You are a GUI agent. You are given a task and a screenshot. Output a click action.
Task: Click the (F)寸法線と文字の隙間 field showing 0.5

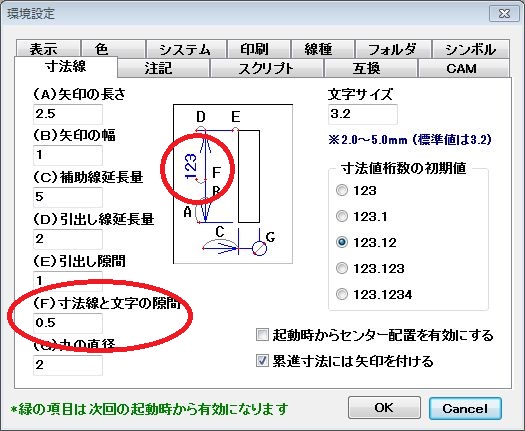tap(68, 323)
